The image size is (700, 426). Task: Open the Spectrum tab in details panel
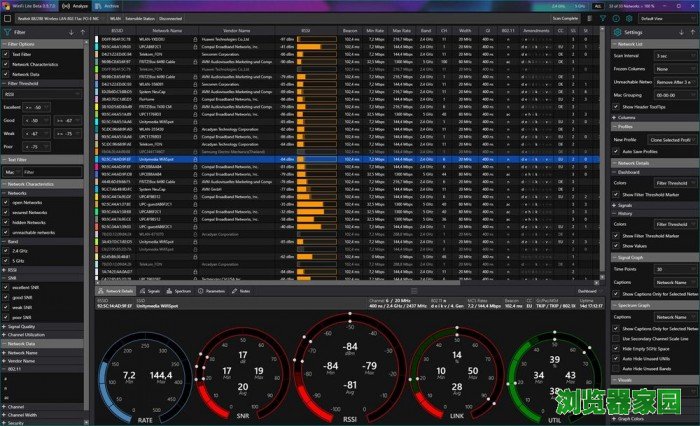click(x=173, y=291)
